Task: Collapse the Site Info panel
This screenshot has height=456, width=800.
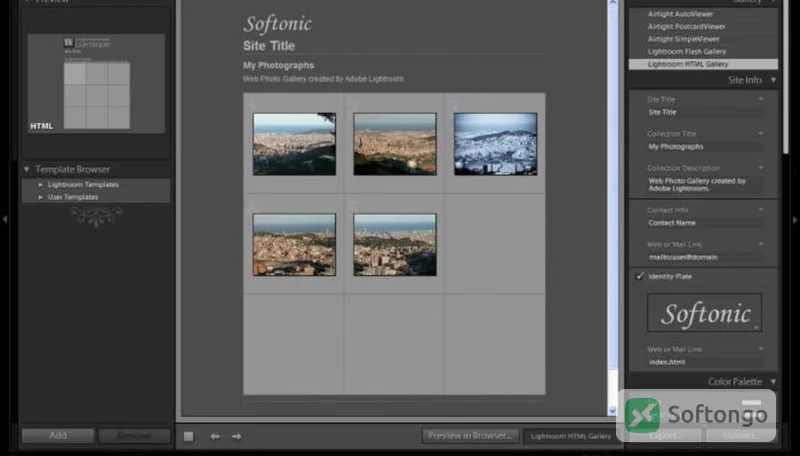Action: point(773,80)
